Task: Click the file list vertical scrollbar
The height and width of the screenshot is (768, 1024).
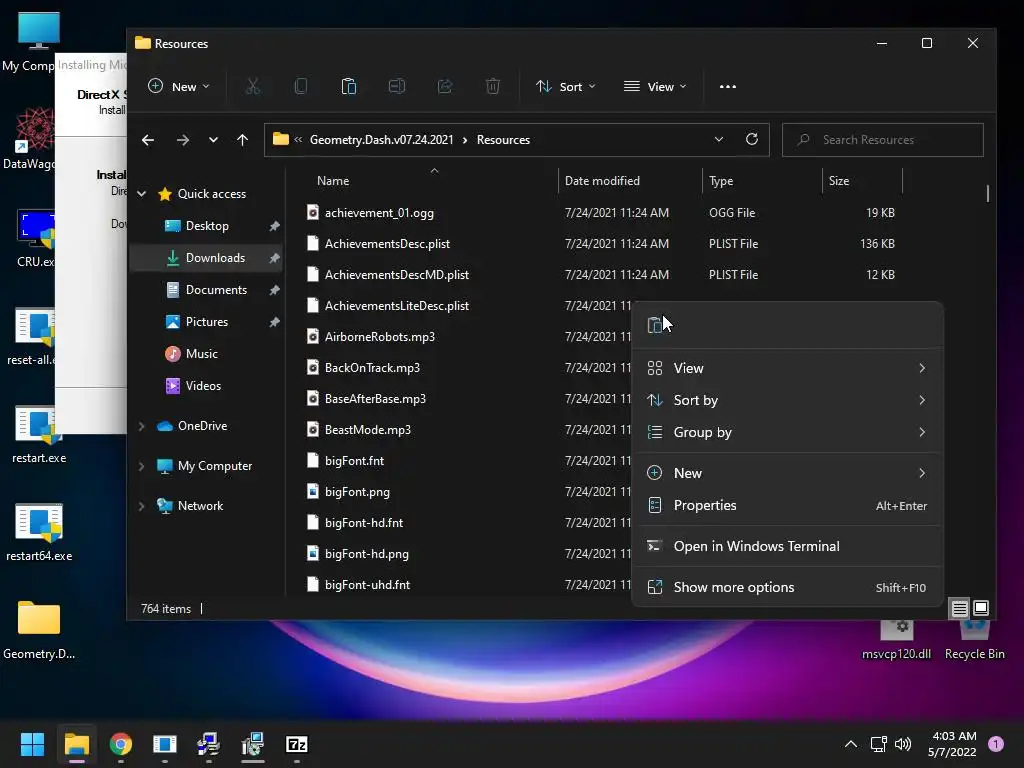Action: pyautogui.click(x=987, y=194)
